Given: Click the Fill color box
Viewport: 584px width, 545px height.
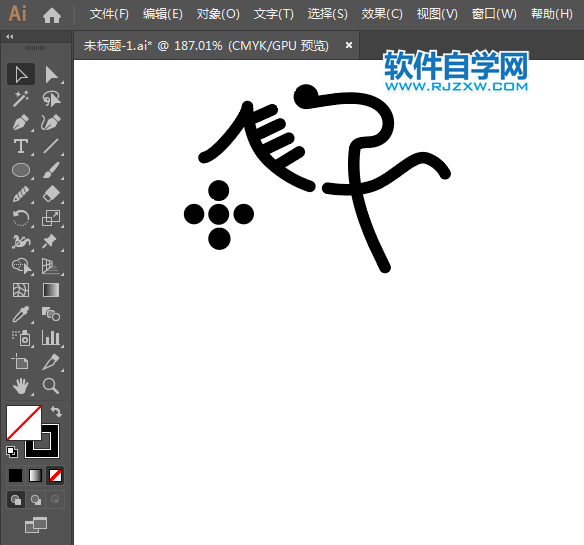Looking at the screenshot, I should click(23, 423).
